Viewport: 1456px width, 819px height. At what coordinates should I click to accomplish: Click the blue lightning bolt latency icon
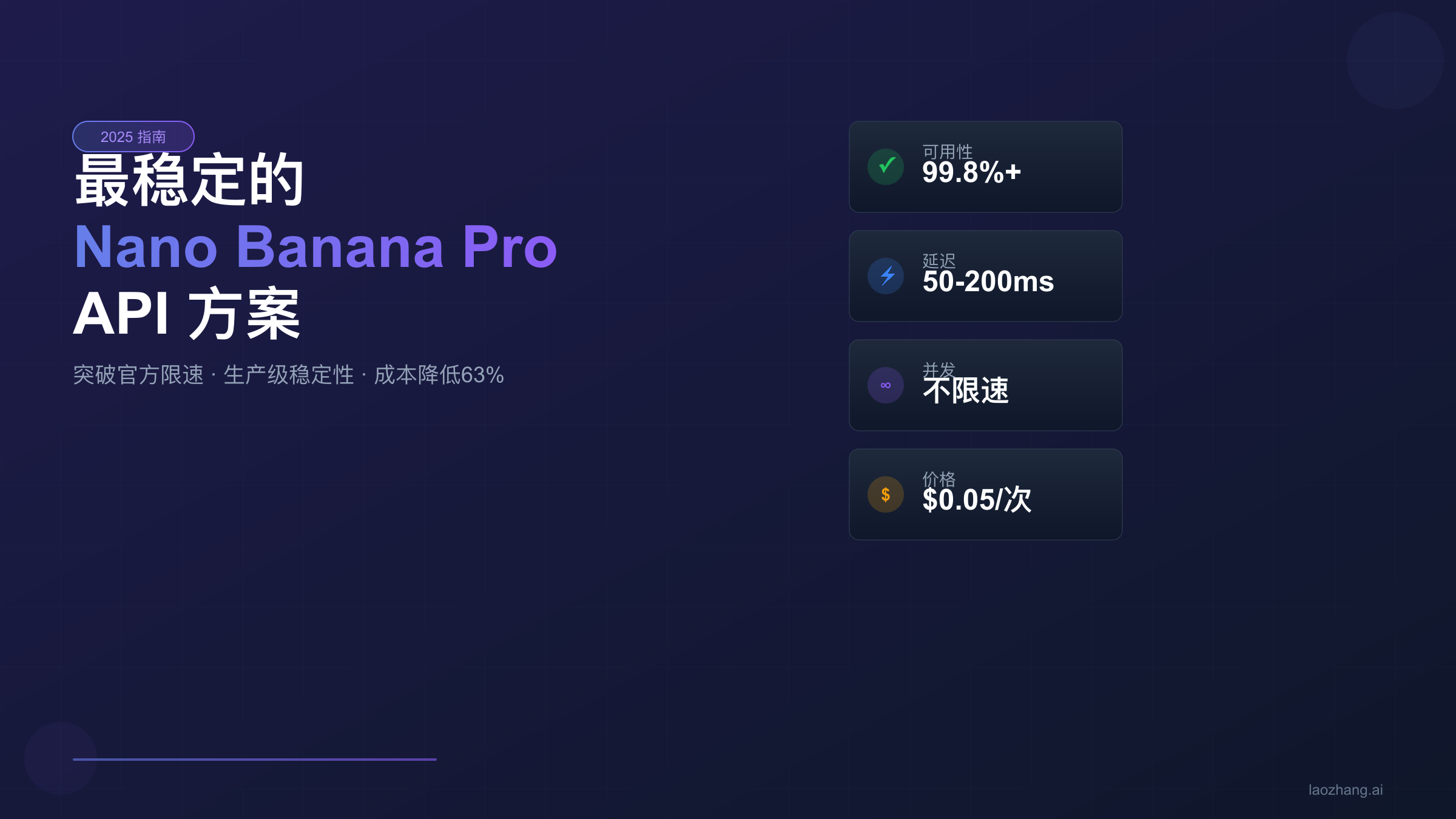(886, 276)
